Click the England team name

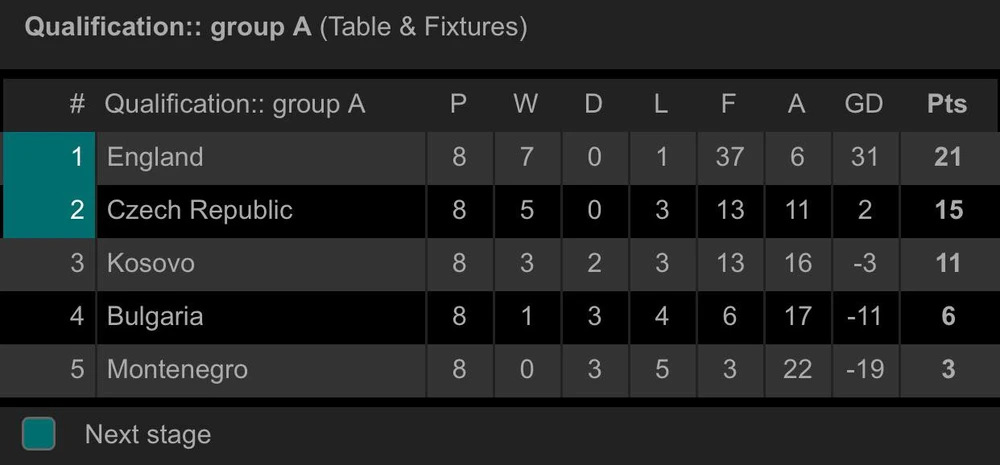pos(155,157)
